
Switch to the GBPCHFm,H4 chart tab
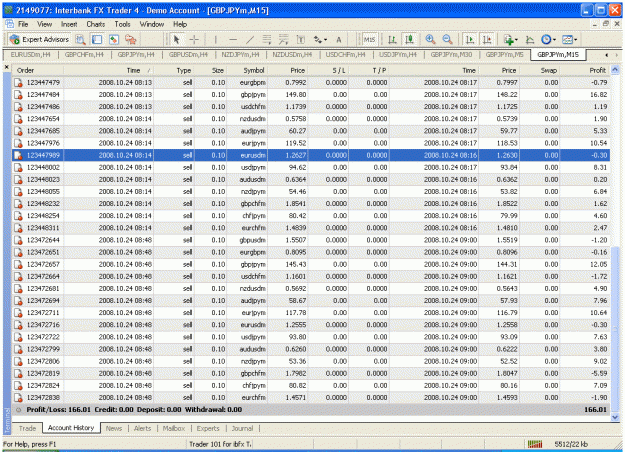(84, 55)
